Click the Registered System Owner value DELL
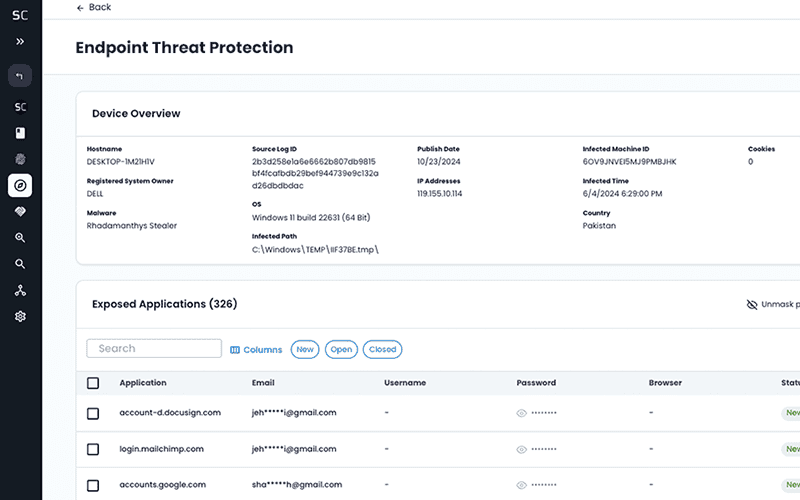This screenshot has width=800, height=500. click(x=95, y=194)
